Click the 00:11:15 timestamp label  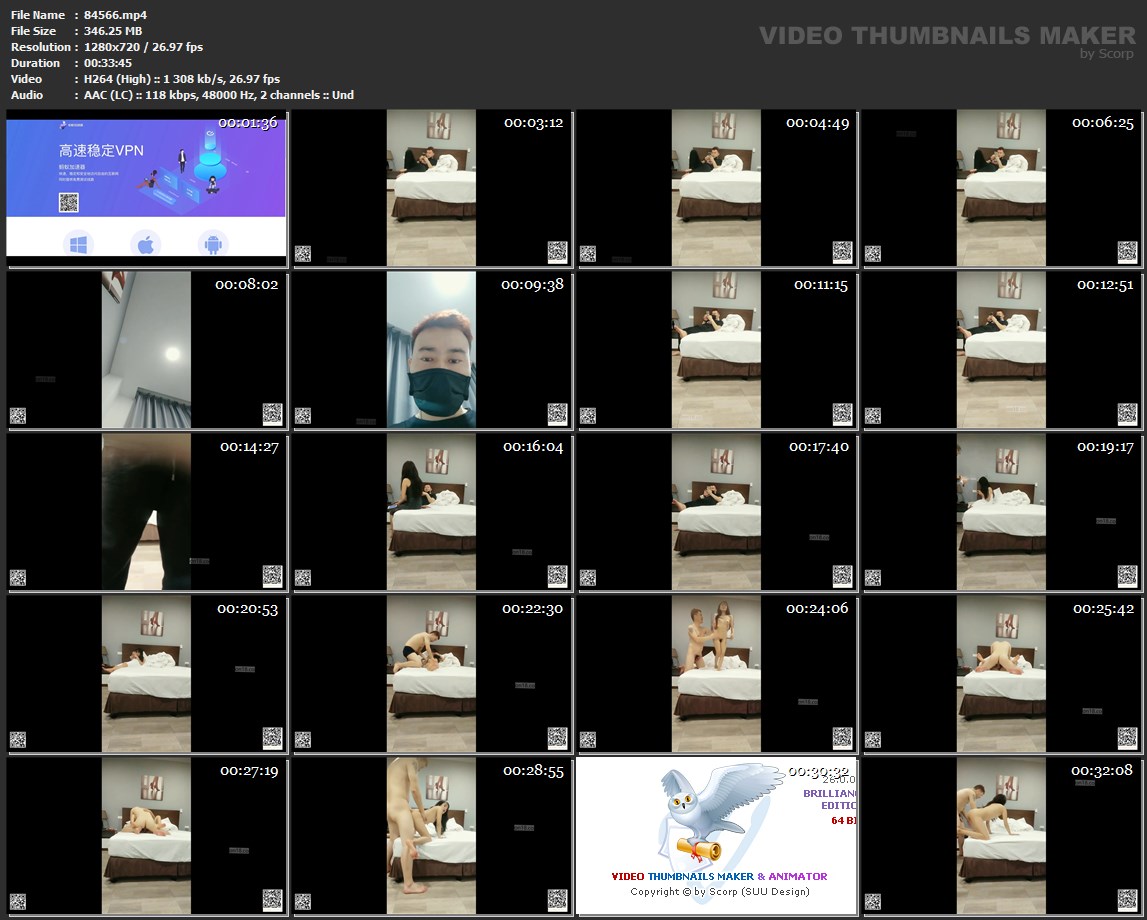pyautogui.click(x=820, y=285)
